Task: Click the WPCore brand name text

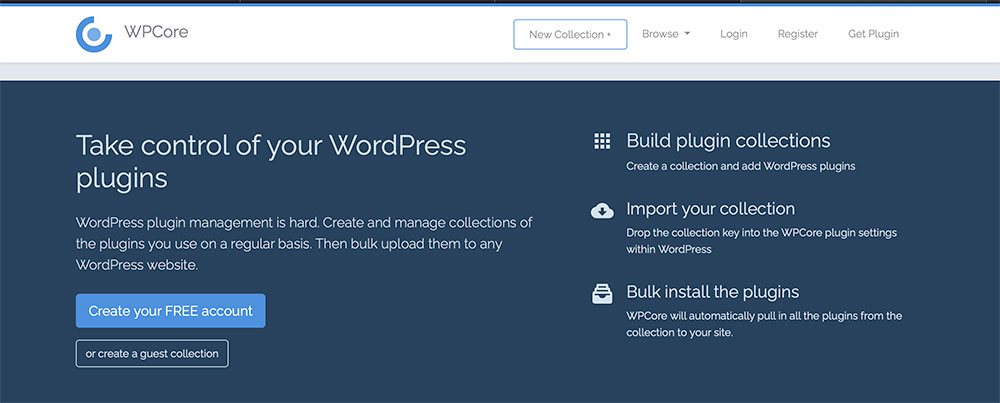Action: [x=156, y=32]
